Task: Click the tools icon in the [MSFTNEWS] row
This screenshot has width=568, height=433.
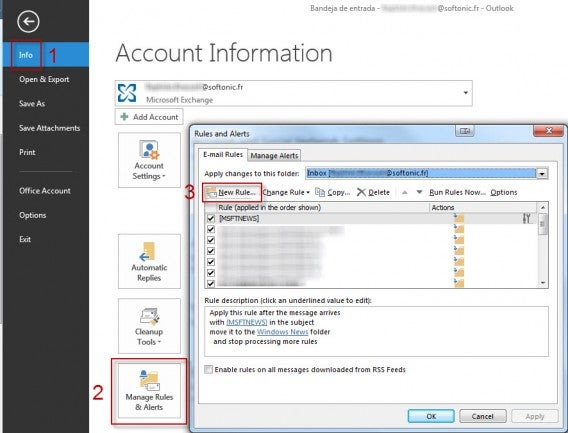Action: coord(526,218)
